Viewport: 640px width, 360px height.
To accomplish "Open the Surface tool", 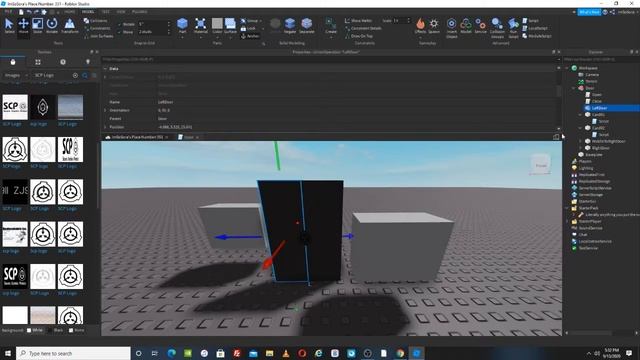I will (x=230, y=26).
